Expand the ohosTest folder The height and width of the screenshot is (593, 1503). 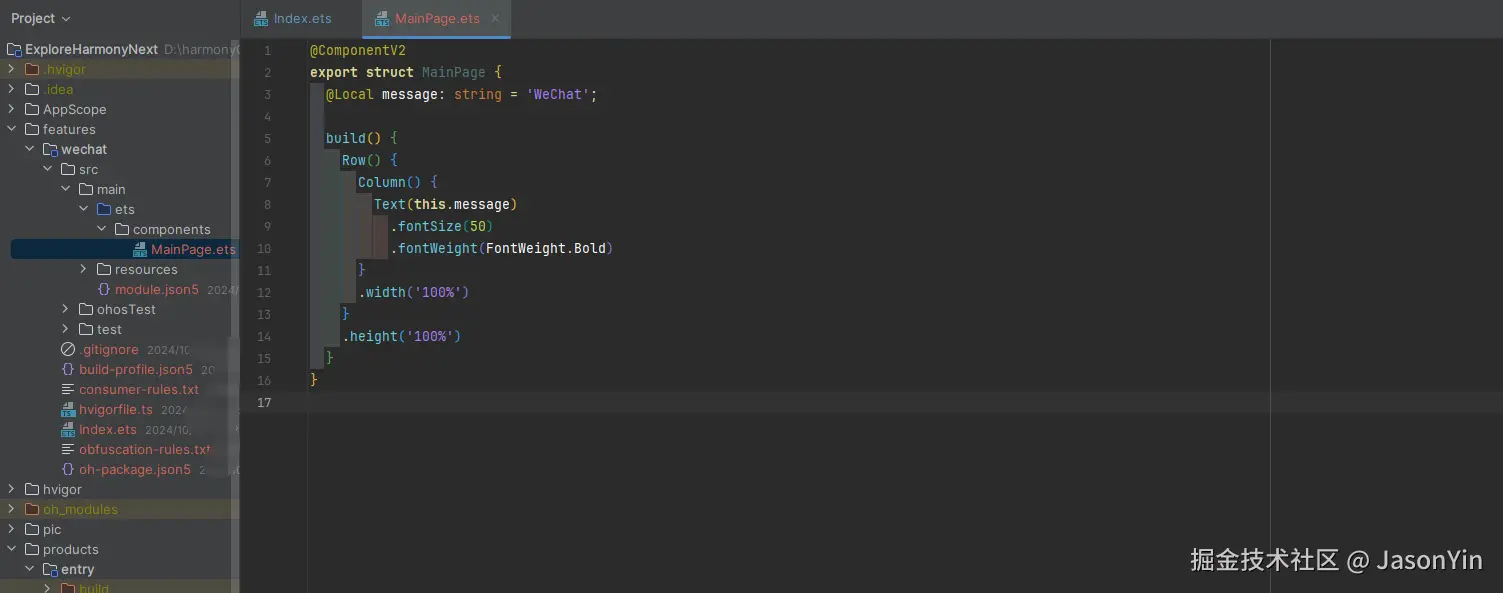coord(65,309)
